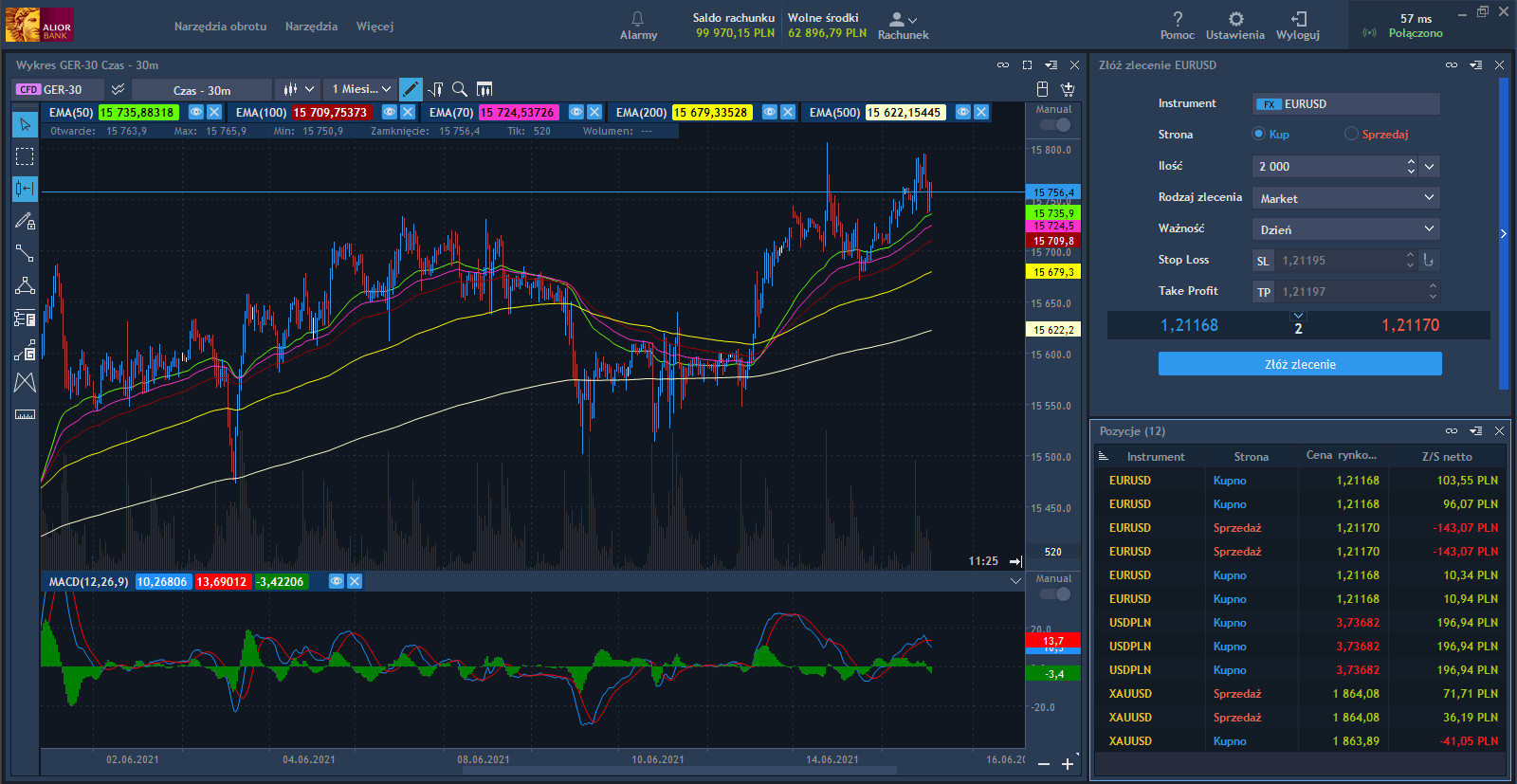Enable SL stop loss button

pyautogui.click(x=1262, y=261)
